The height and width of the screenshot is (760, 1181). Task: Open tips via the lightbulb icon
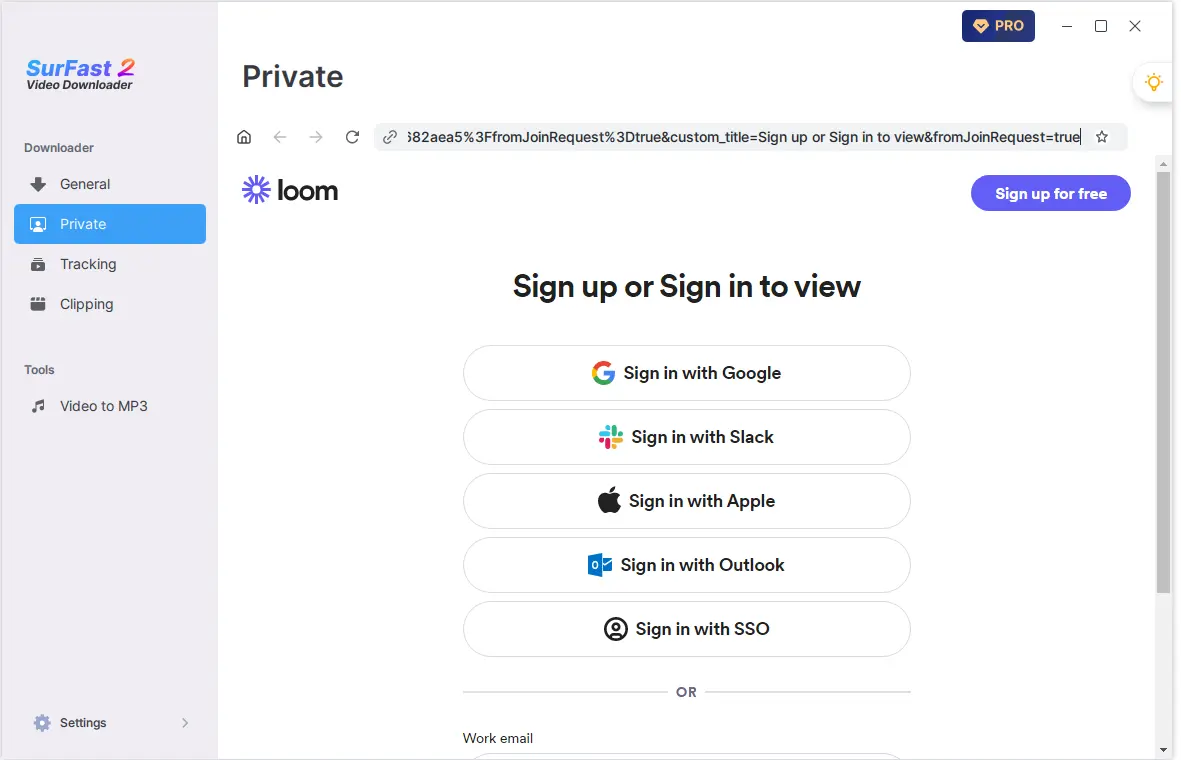tap(1154, 82)
